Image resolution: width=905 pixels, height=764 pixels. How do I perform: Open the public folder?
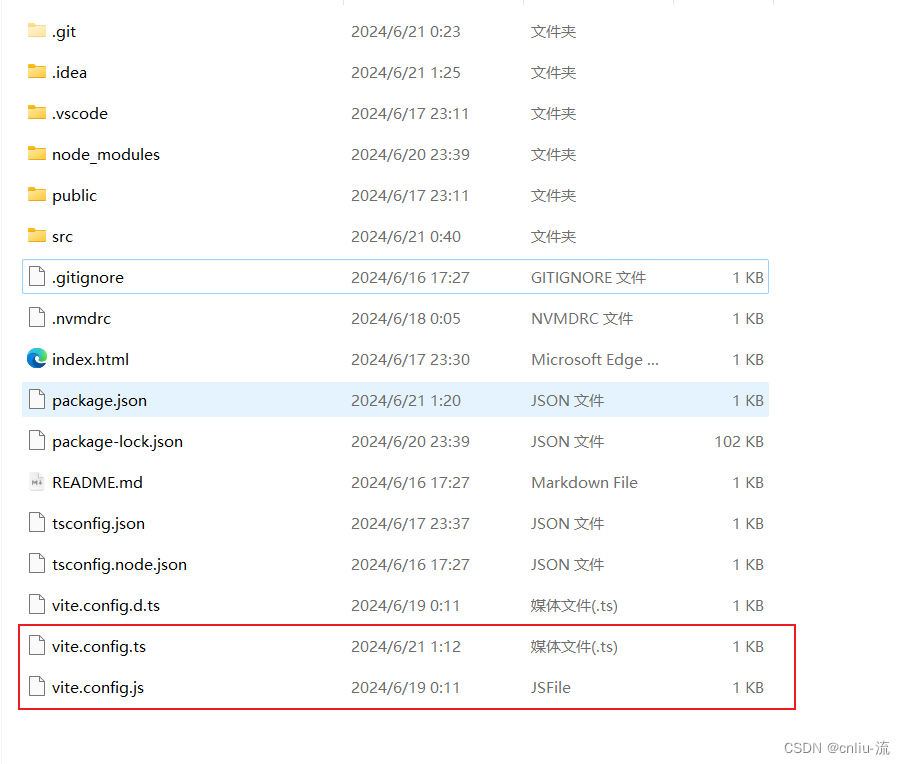(x=74, y=195)
